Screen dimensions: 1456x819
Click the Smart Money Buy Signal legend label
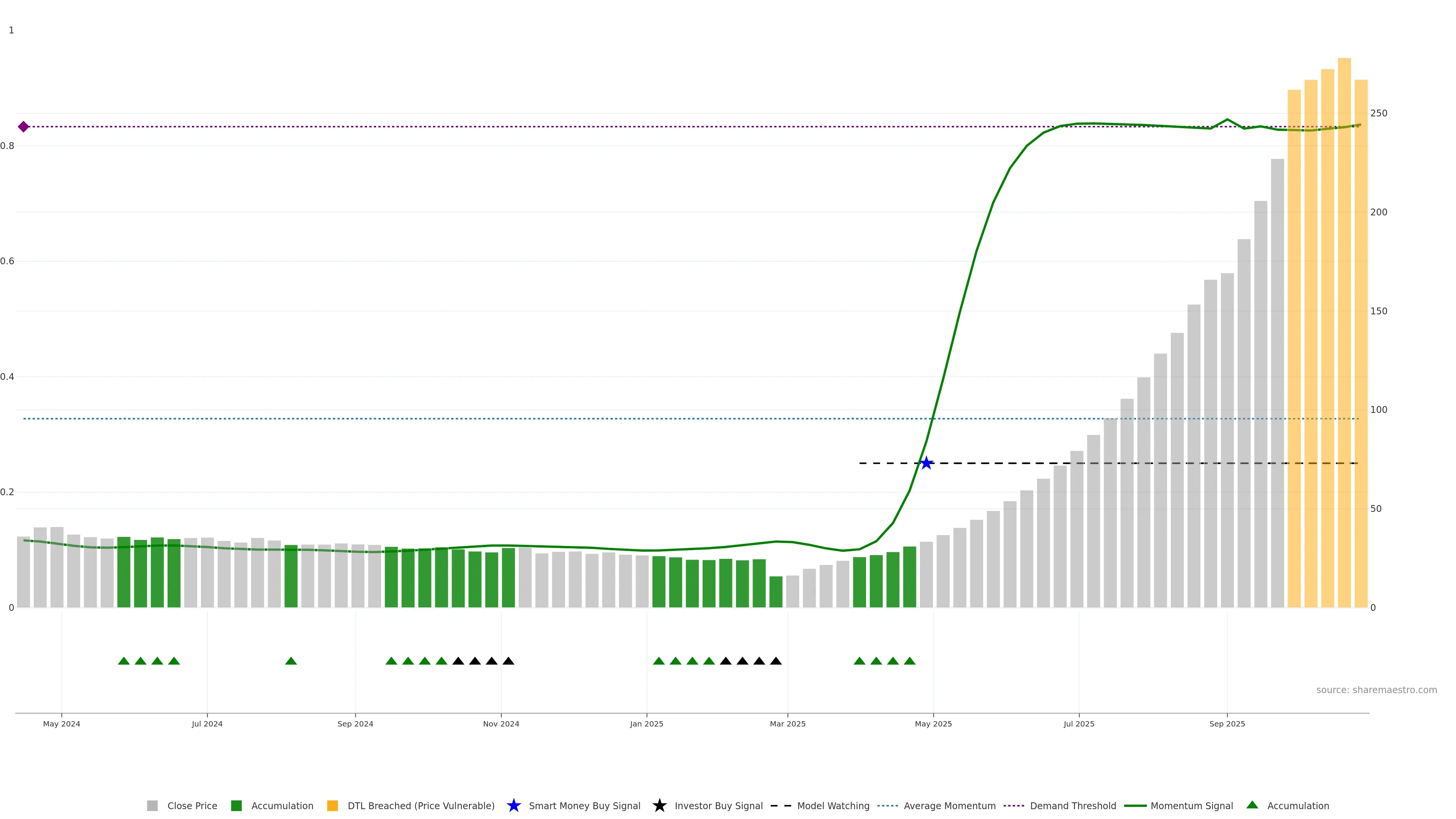point(584,805)
